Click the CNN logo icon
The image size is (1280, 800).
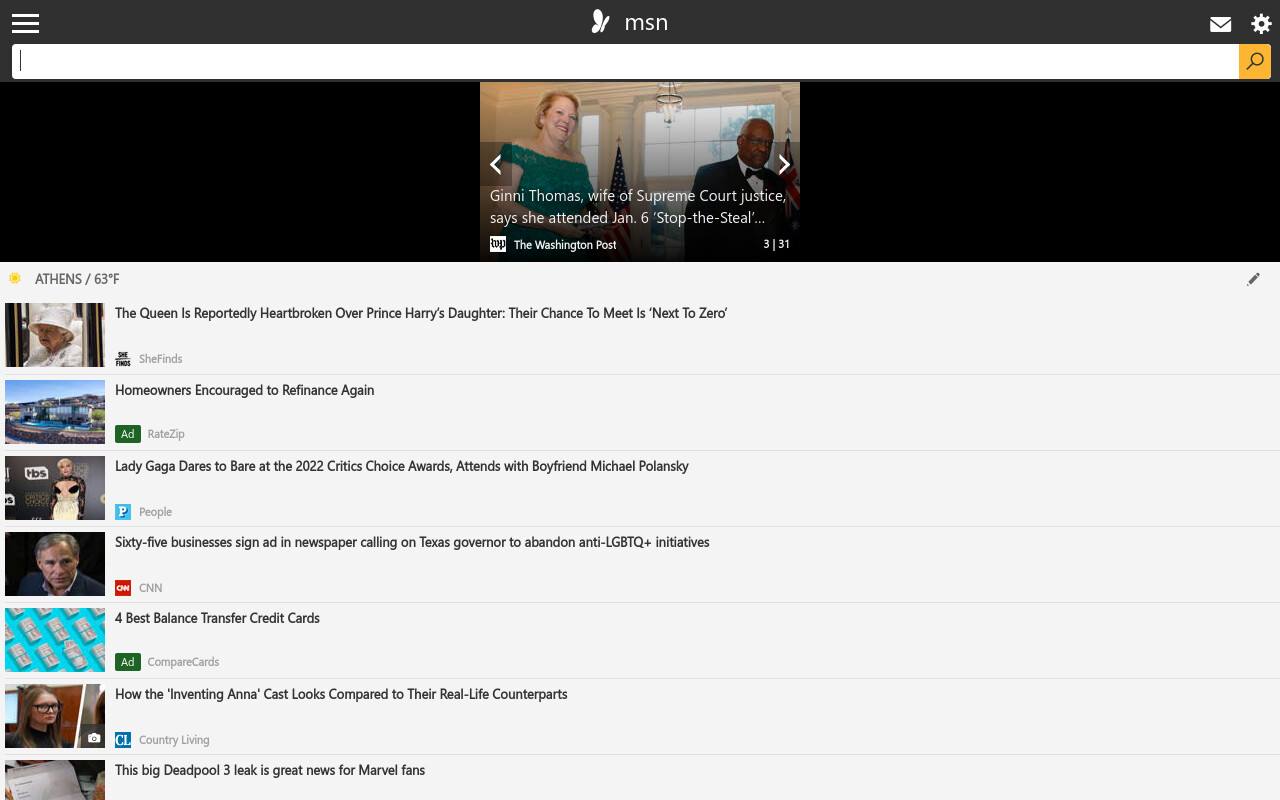tap(123, 587)
